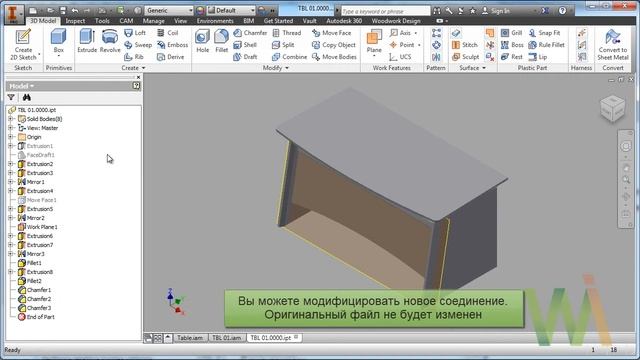The width and height of the screenshot is (640, 360).
Task: Activate the Hole tool
Action: click(x=202, y=41)
